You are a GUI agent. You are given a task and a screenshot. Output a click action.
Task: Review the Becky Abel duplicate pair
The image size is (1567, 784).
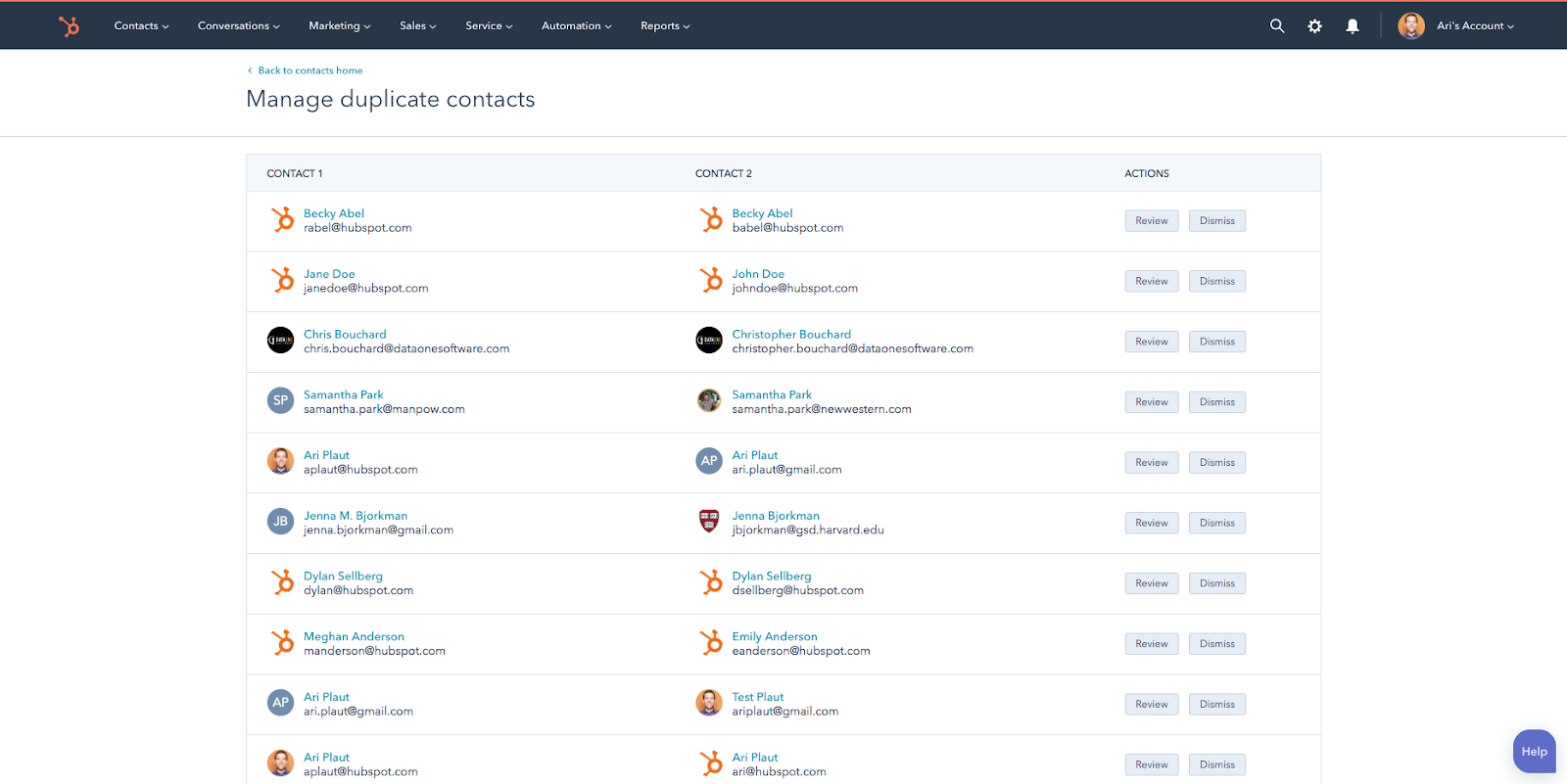click(1152, 221)
